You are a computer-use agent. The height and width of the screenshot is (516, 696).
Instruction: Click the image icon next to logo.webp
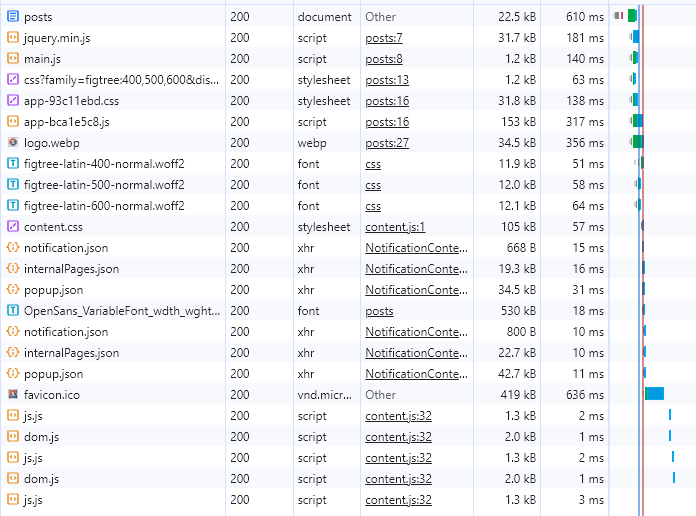(13, 142)
